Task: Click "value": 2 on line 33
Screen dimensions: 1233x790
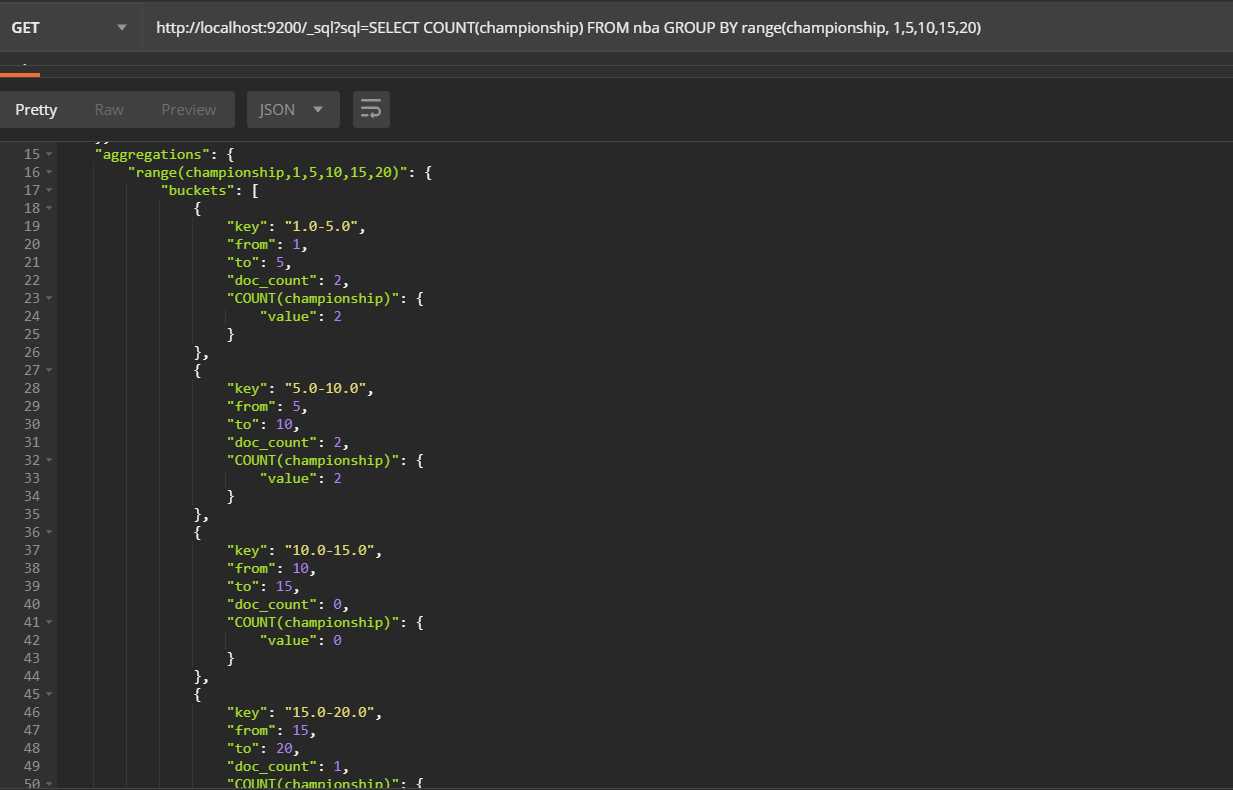Action: coord(301,478)
